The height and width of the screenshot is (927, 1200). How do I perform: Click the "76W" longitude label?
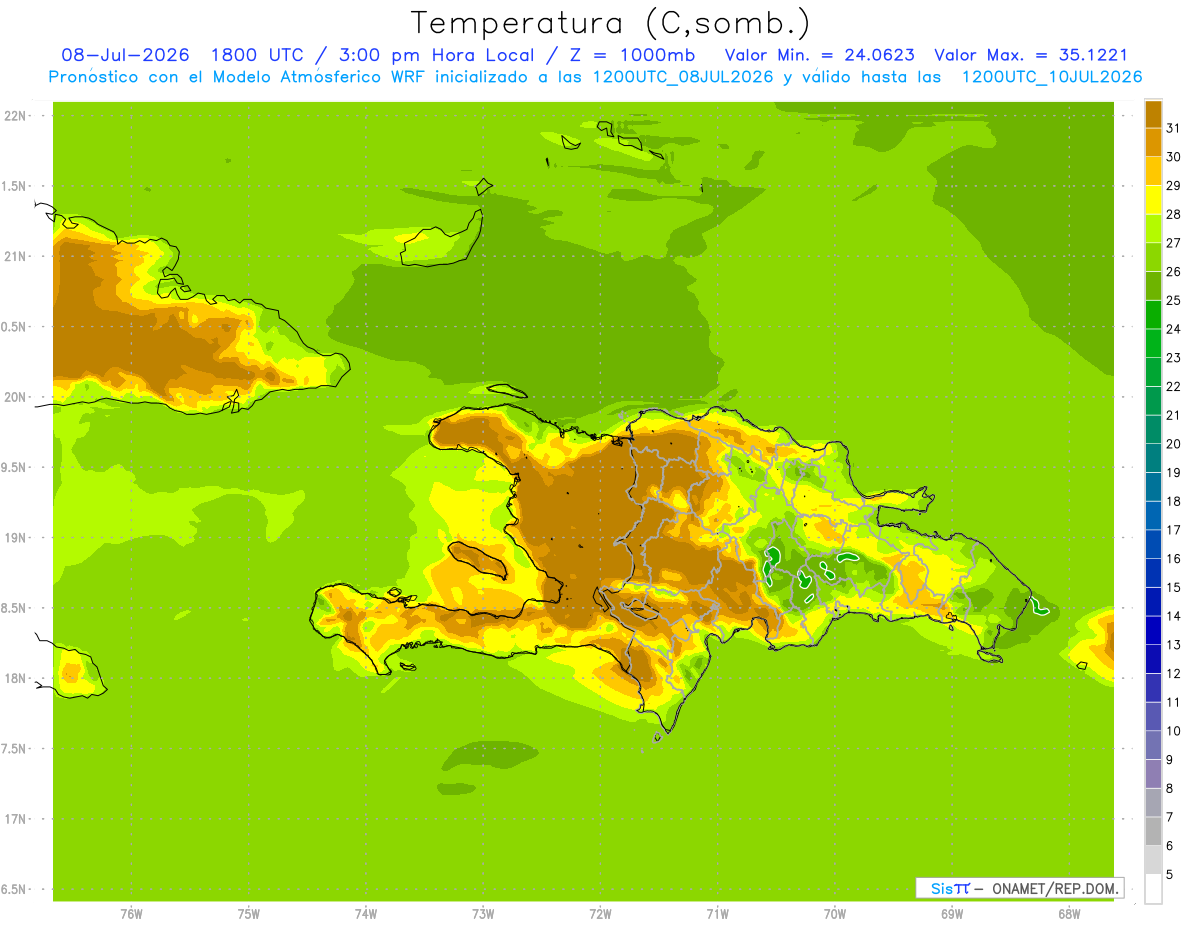point(131,914)
